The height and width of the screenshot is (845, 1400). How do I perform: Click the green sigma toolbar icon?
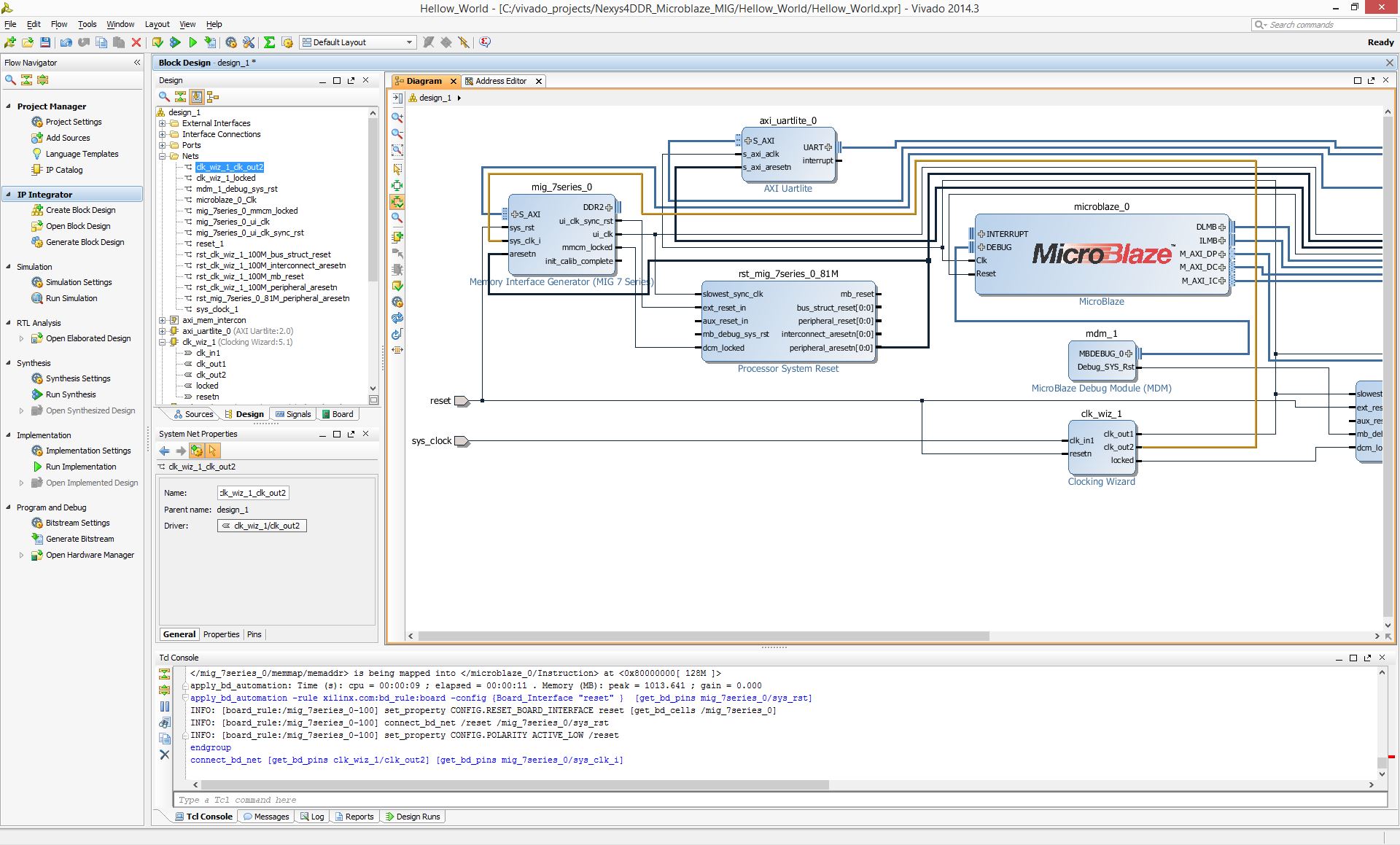click(x=269, y=42)
